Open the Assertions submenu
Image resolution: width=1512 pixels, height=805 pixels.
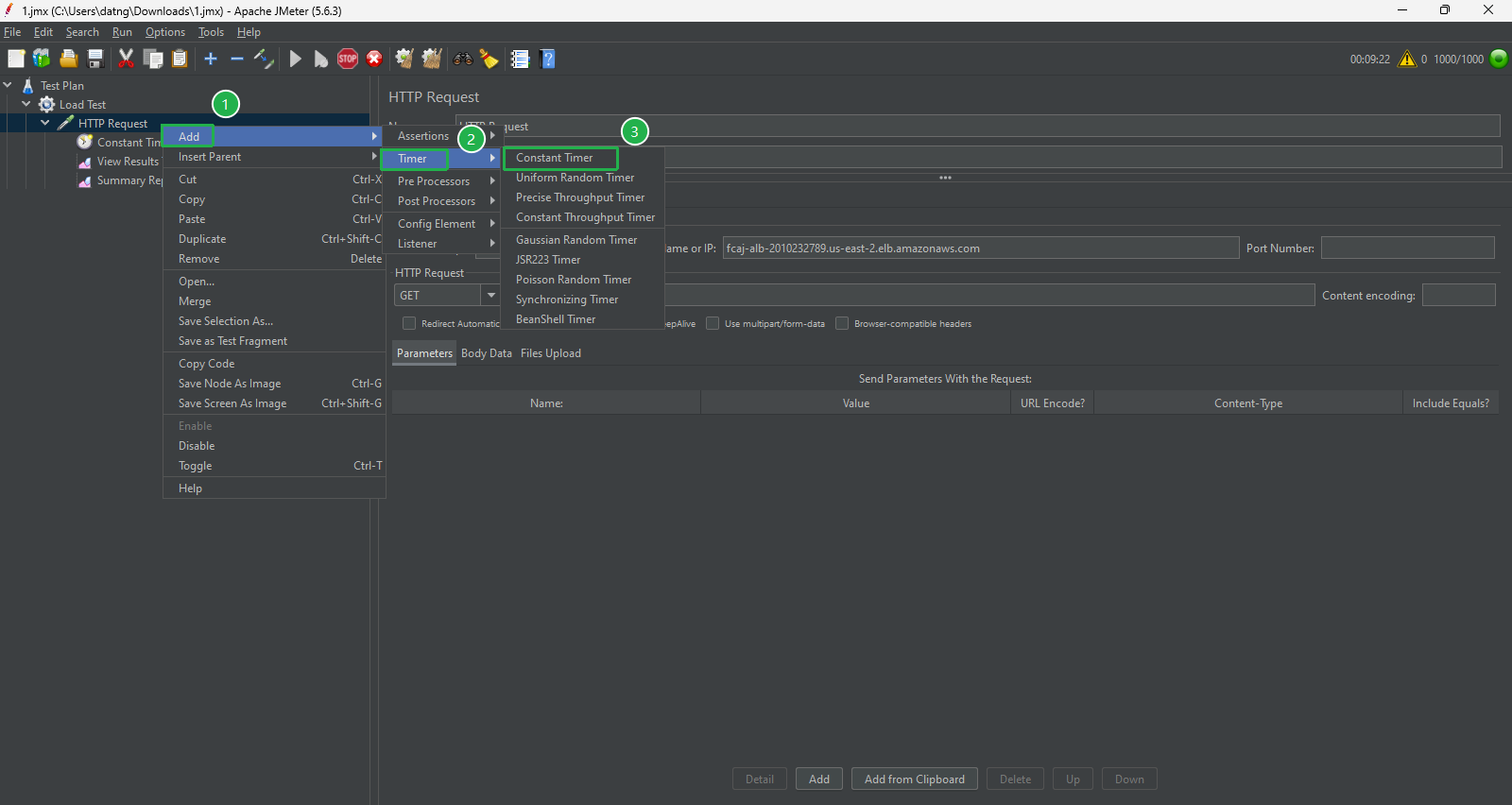click(440, 136)
